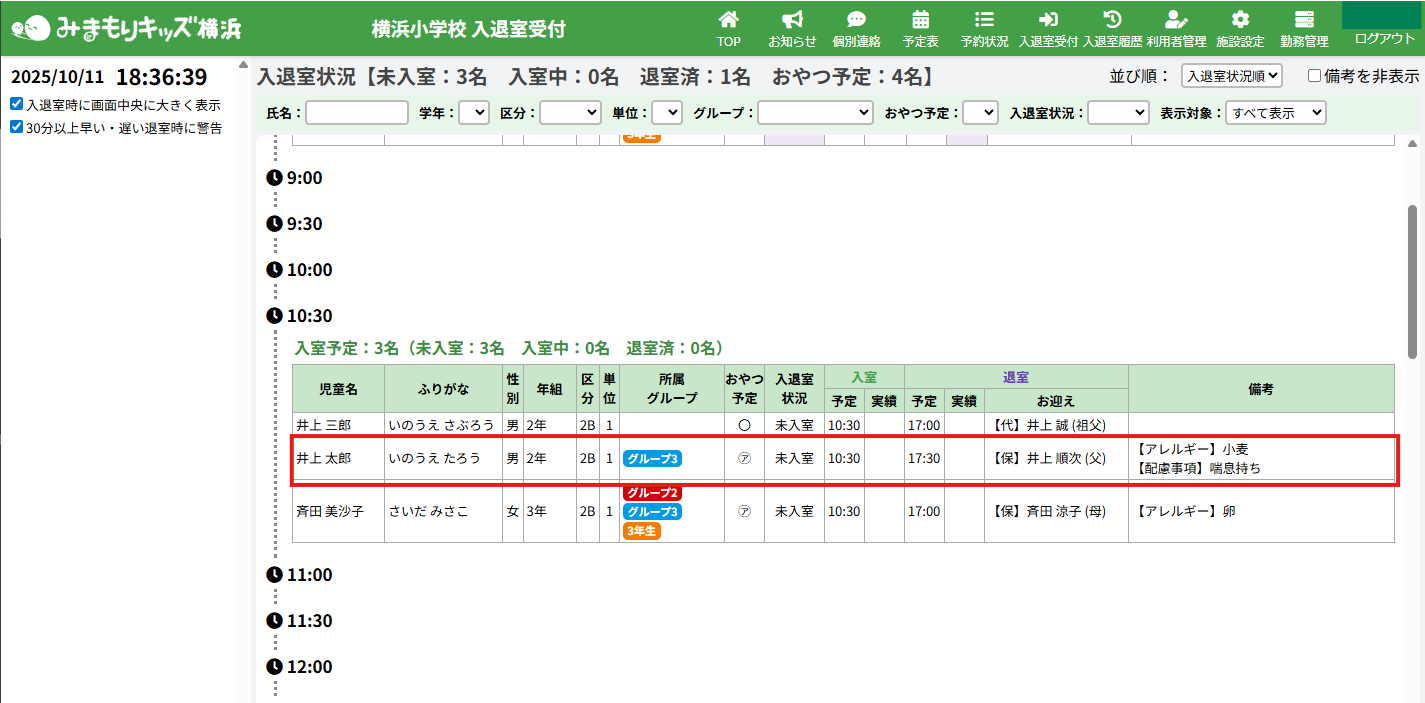
Task: Select the 井上 太郎 row name
Action: (323, 459)
